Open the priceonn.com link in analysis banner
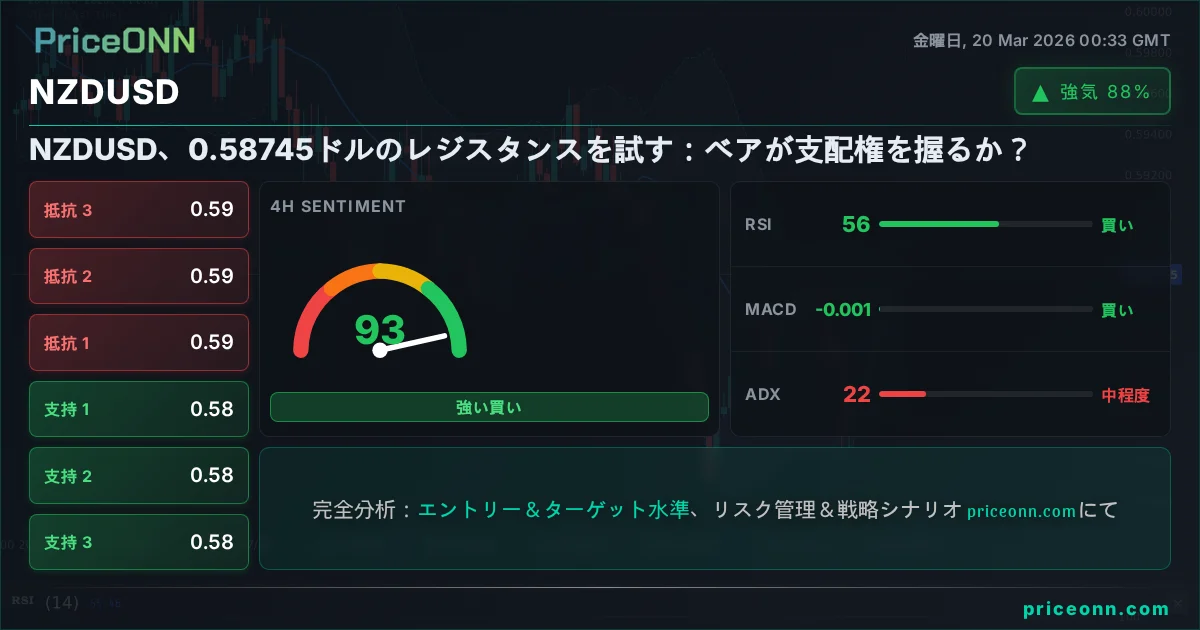Viewport: 1200px width, 630px height. click(x=1021, y=511)
